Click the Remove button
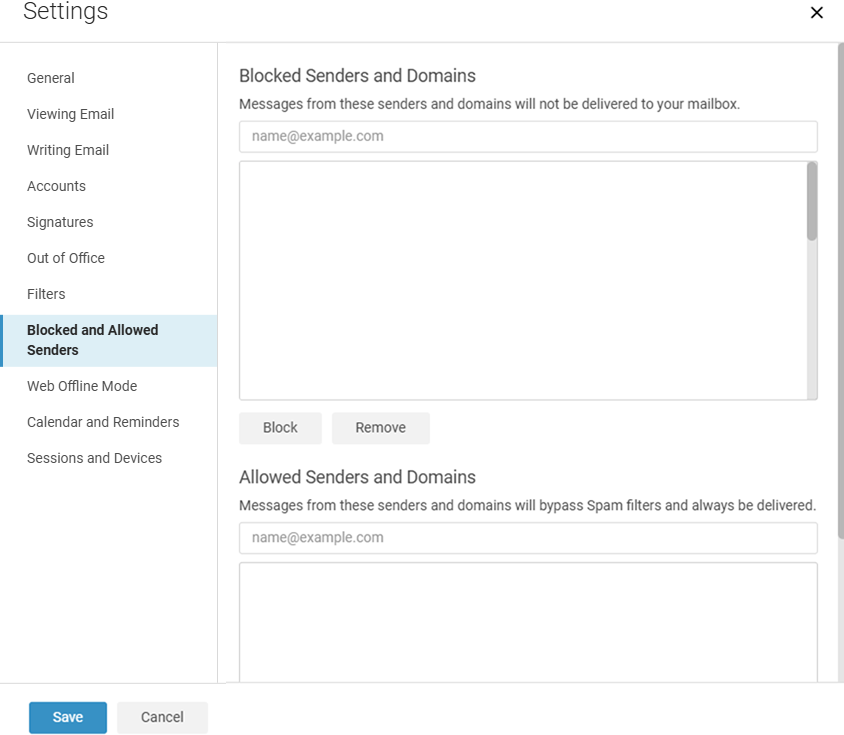 click(x=381, y=428)
